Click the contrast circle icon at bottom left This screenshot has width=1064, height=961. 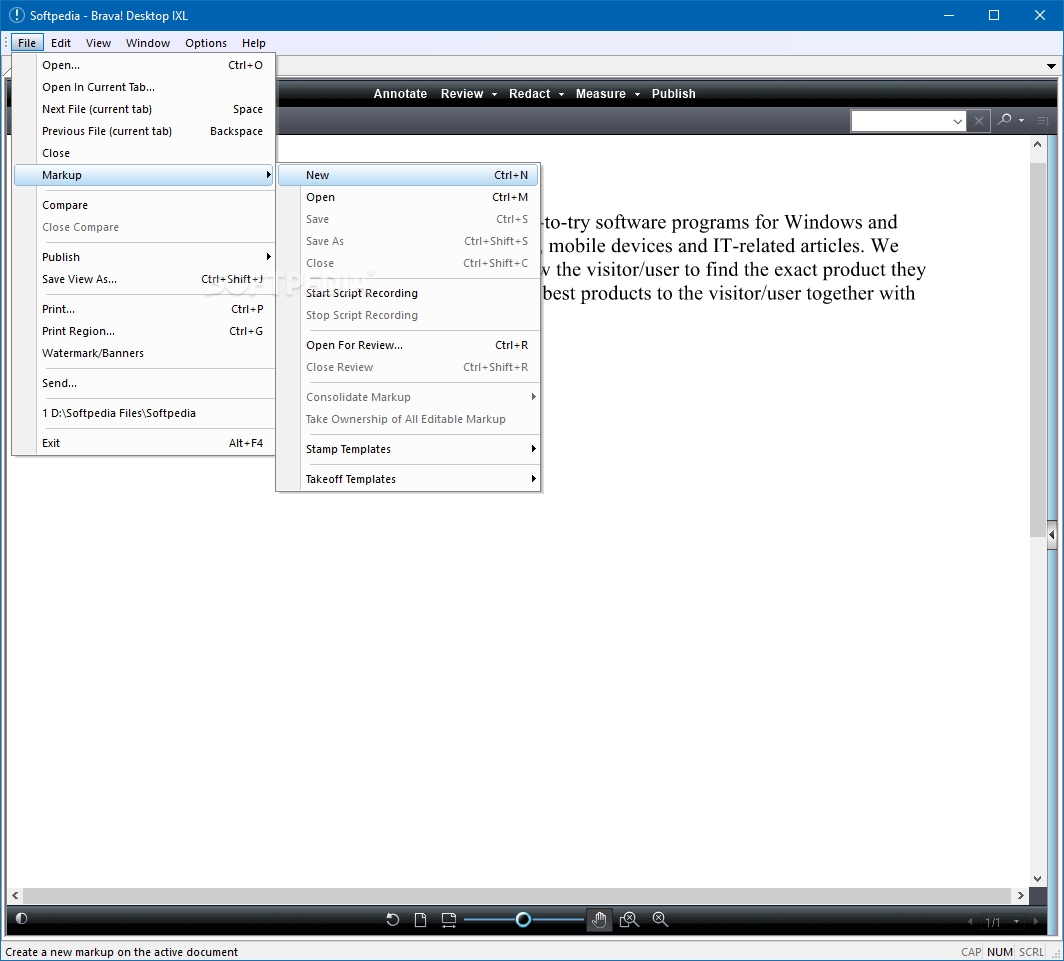[x=21, y=918]
